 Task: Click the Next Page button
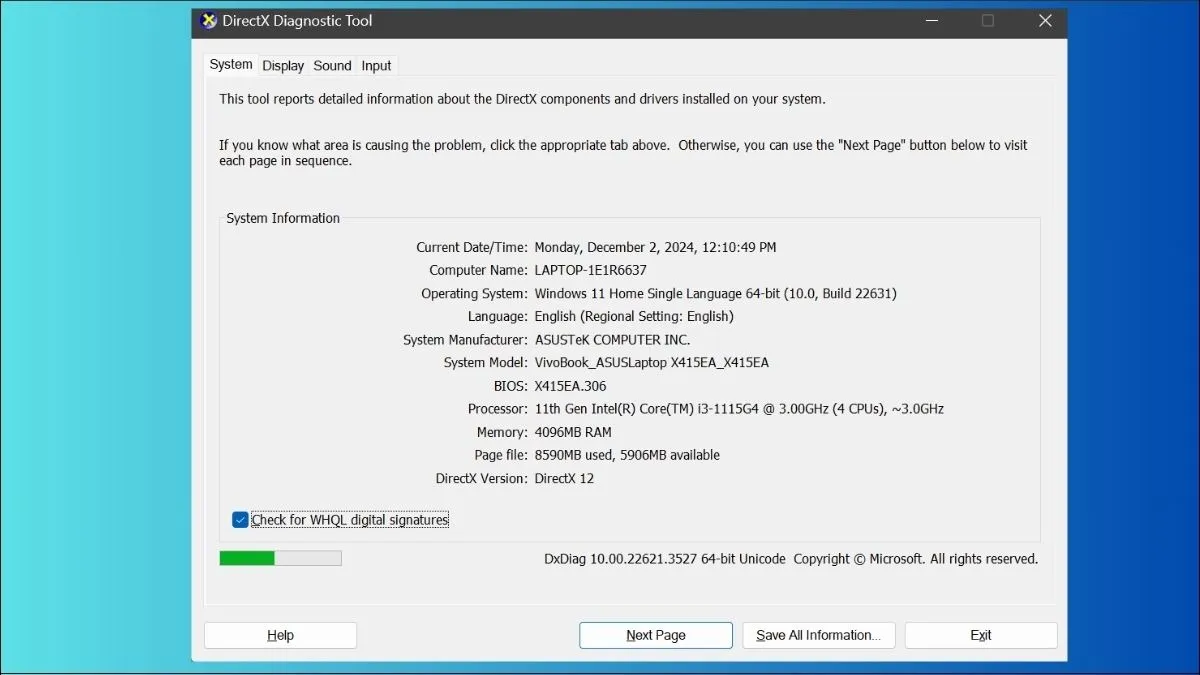(655, 635)
